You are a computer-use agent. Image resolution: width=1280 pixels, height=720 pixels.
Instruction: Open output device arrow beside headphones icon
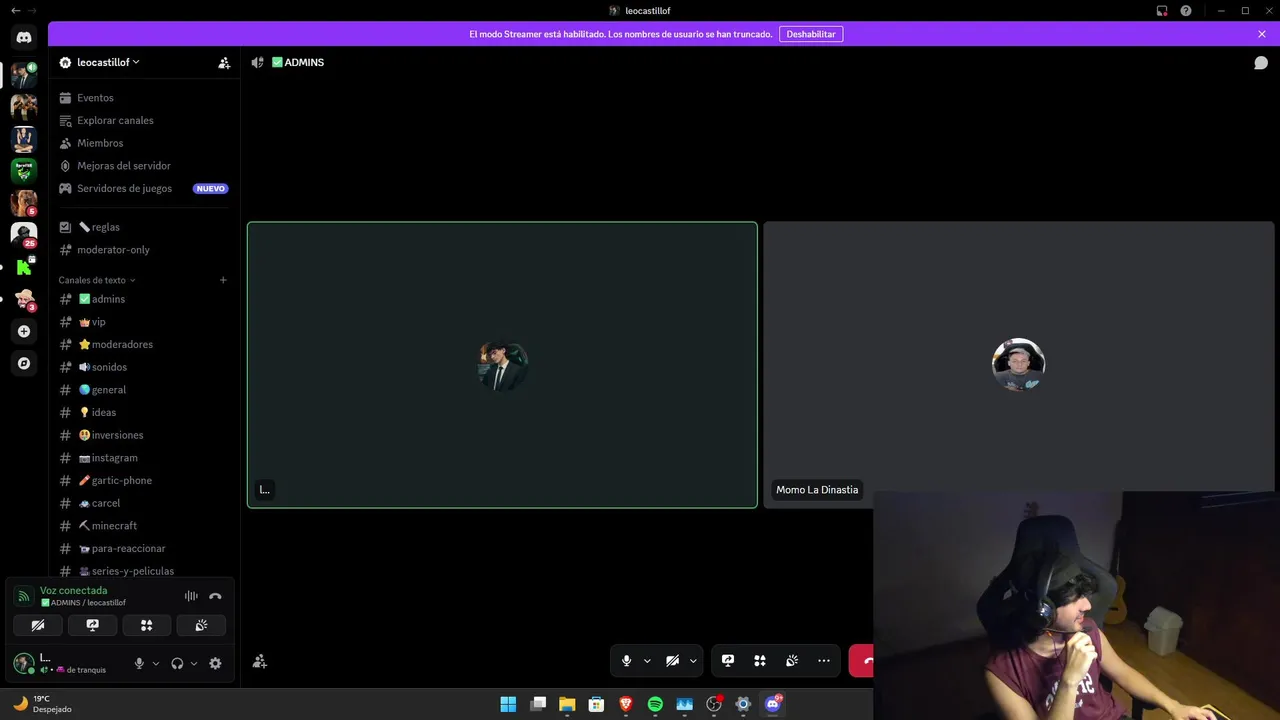194,663
